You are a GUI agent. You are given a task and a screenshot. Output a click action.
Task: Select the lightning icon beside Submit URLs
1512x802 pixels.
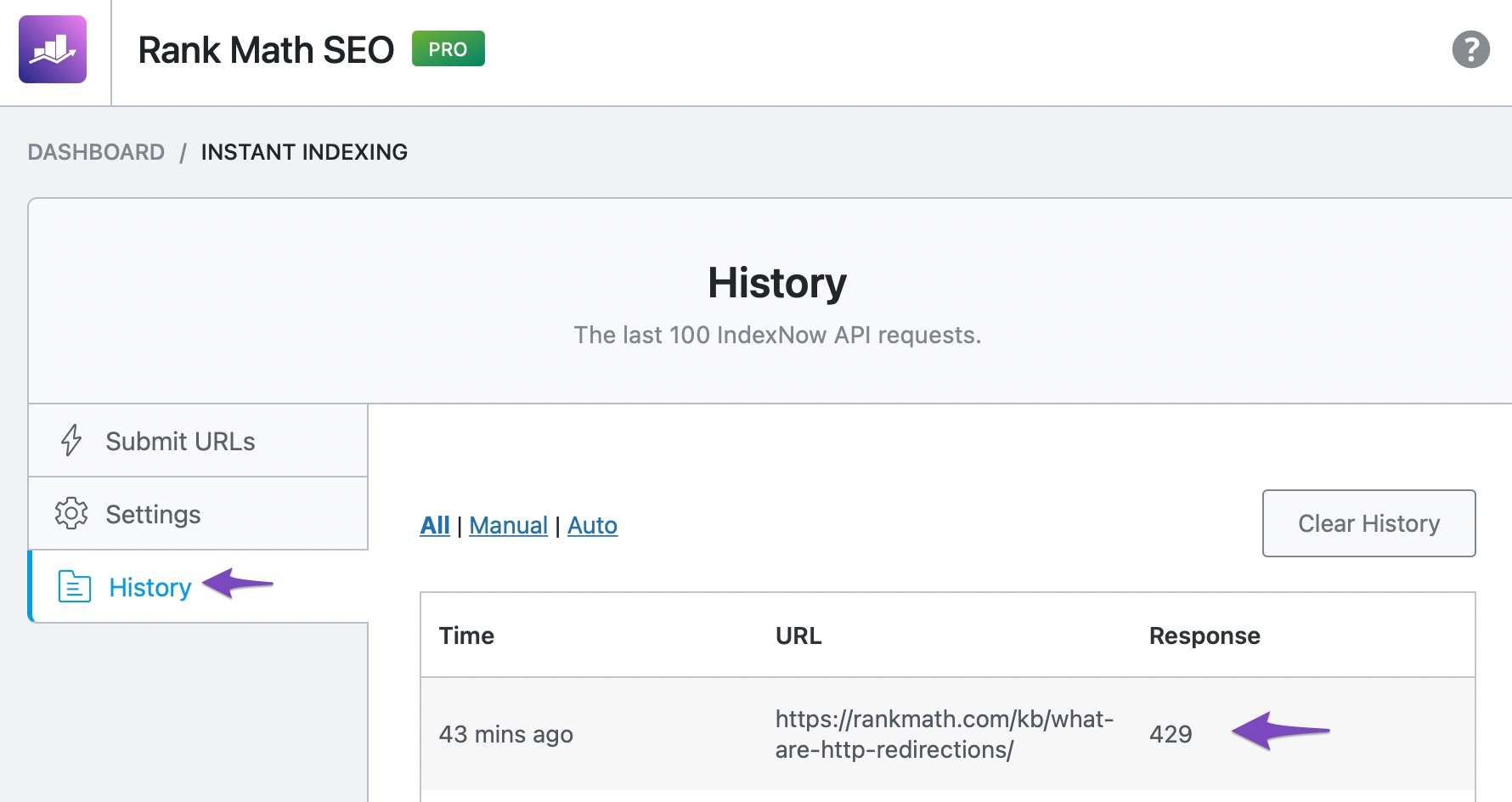pyautogui.click(x=71, y=441)
